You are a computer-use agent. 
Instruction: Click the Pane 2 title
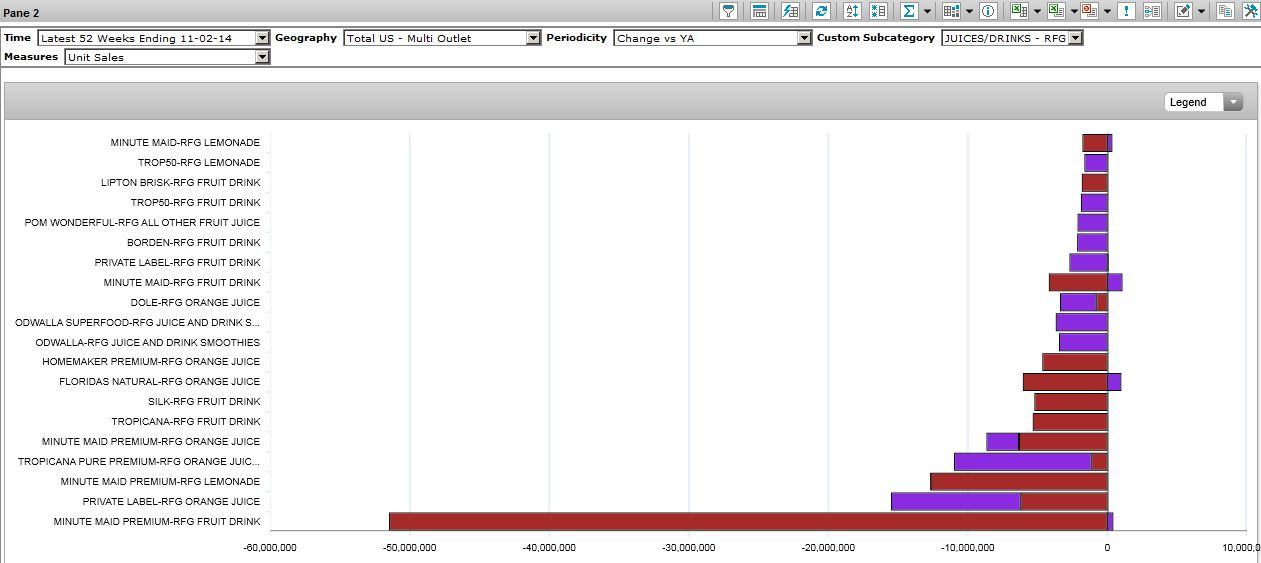[x=22, y=12]
